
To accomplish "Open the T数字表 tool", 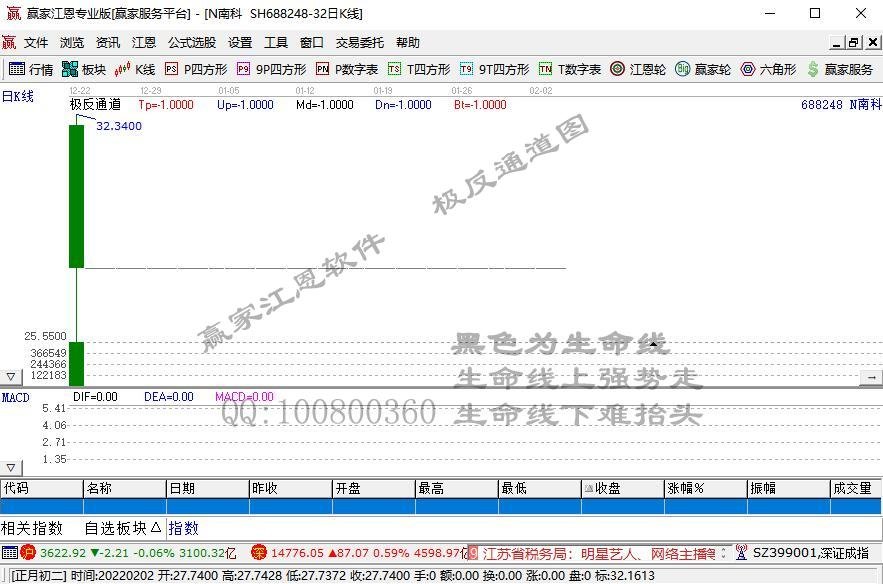I will click(570, 69).
